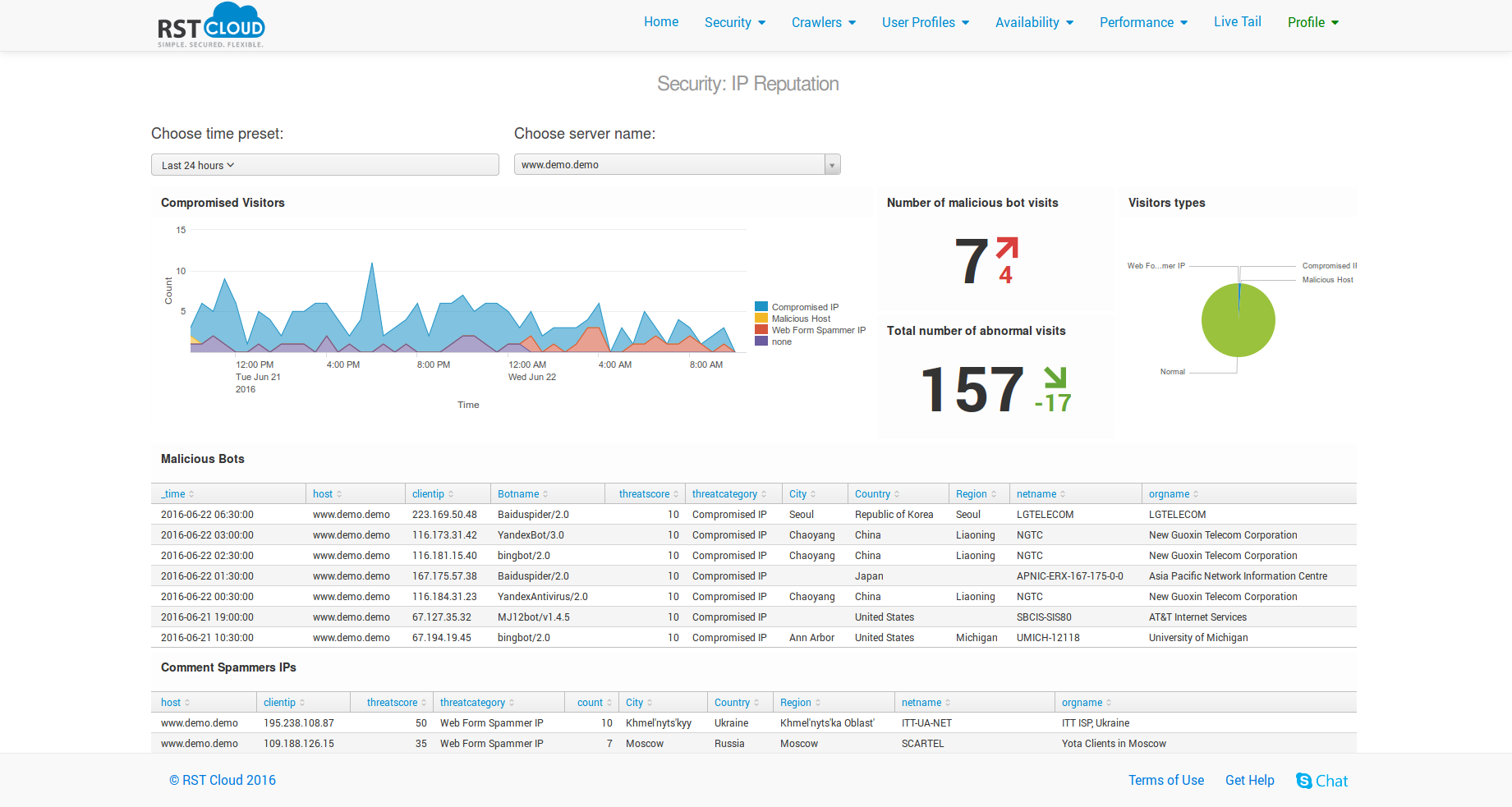Sort Comment Spammers by count column
The width and height of the screenshot is (1512, 807).
(595, 703)
